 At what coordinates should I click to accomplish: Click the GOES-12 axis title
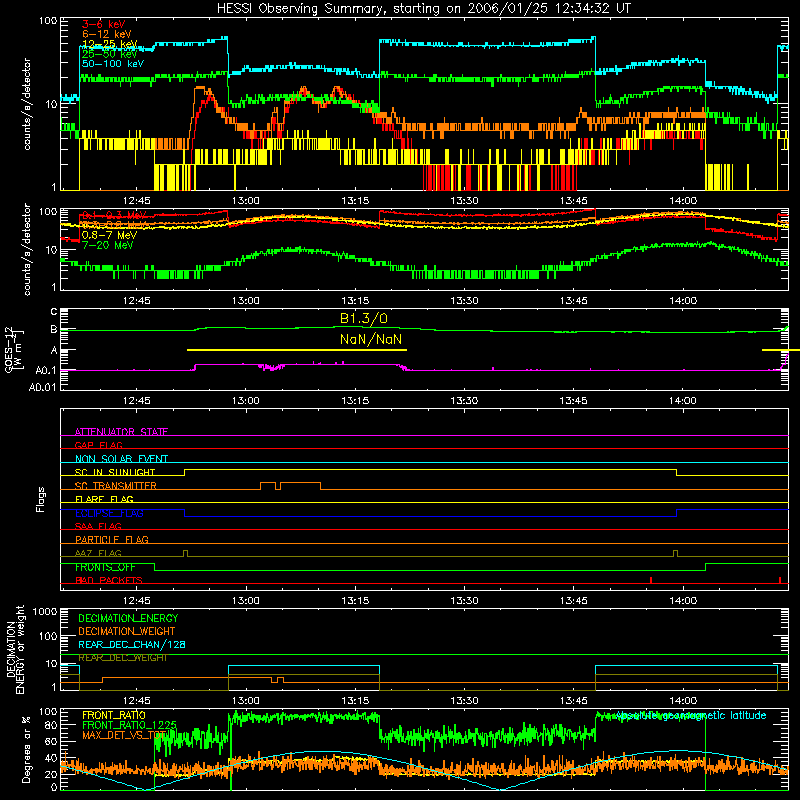13,350
